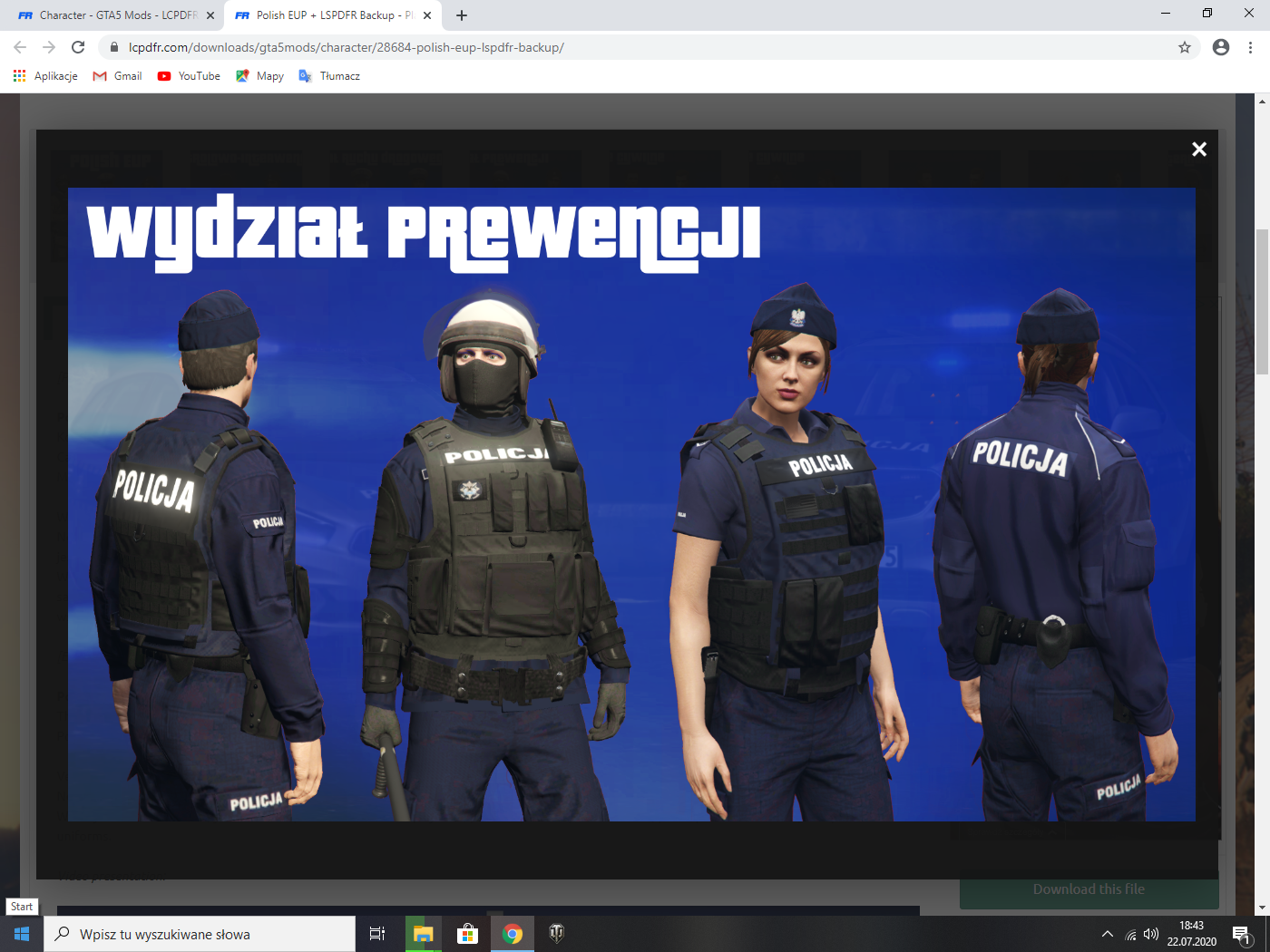Image resolution: width=1270 pixels, height=952 pixels.
Task: Click the scrollbar down arrow
Action: [1262, 908]
